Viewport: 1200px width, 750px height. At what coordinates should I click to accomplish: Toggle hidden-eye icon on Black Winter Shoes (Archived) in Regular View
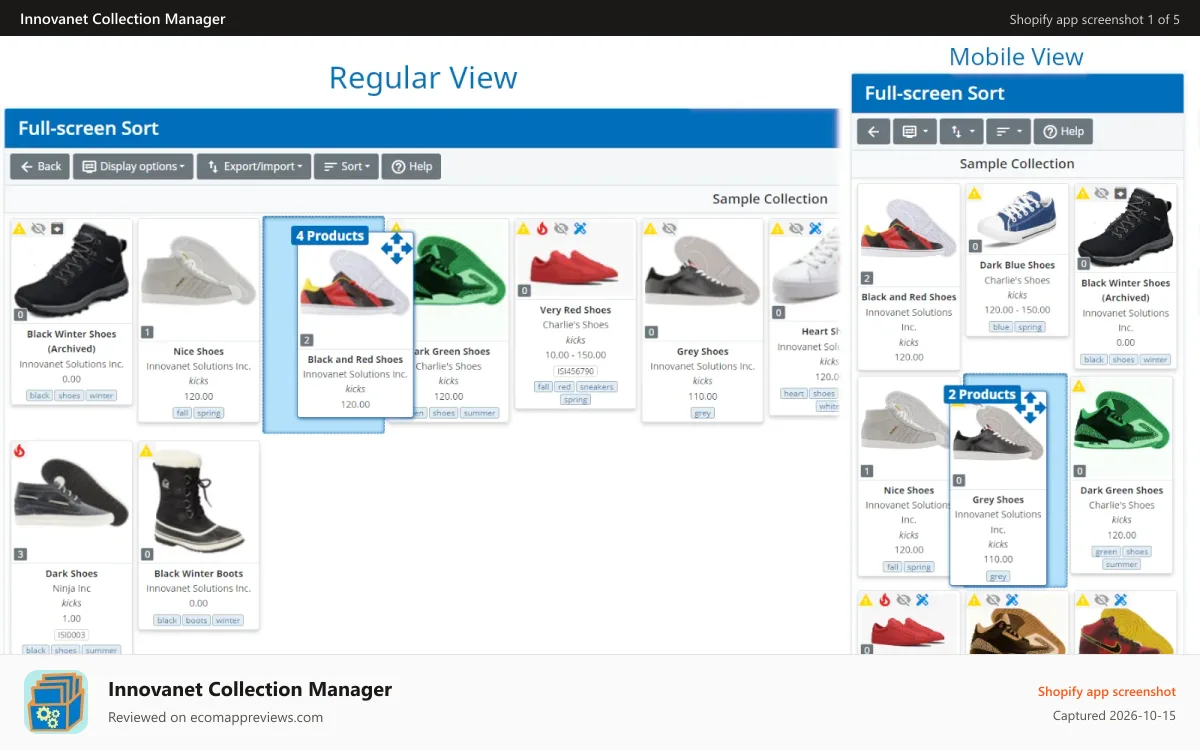[38, 229]
